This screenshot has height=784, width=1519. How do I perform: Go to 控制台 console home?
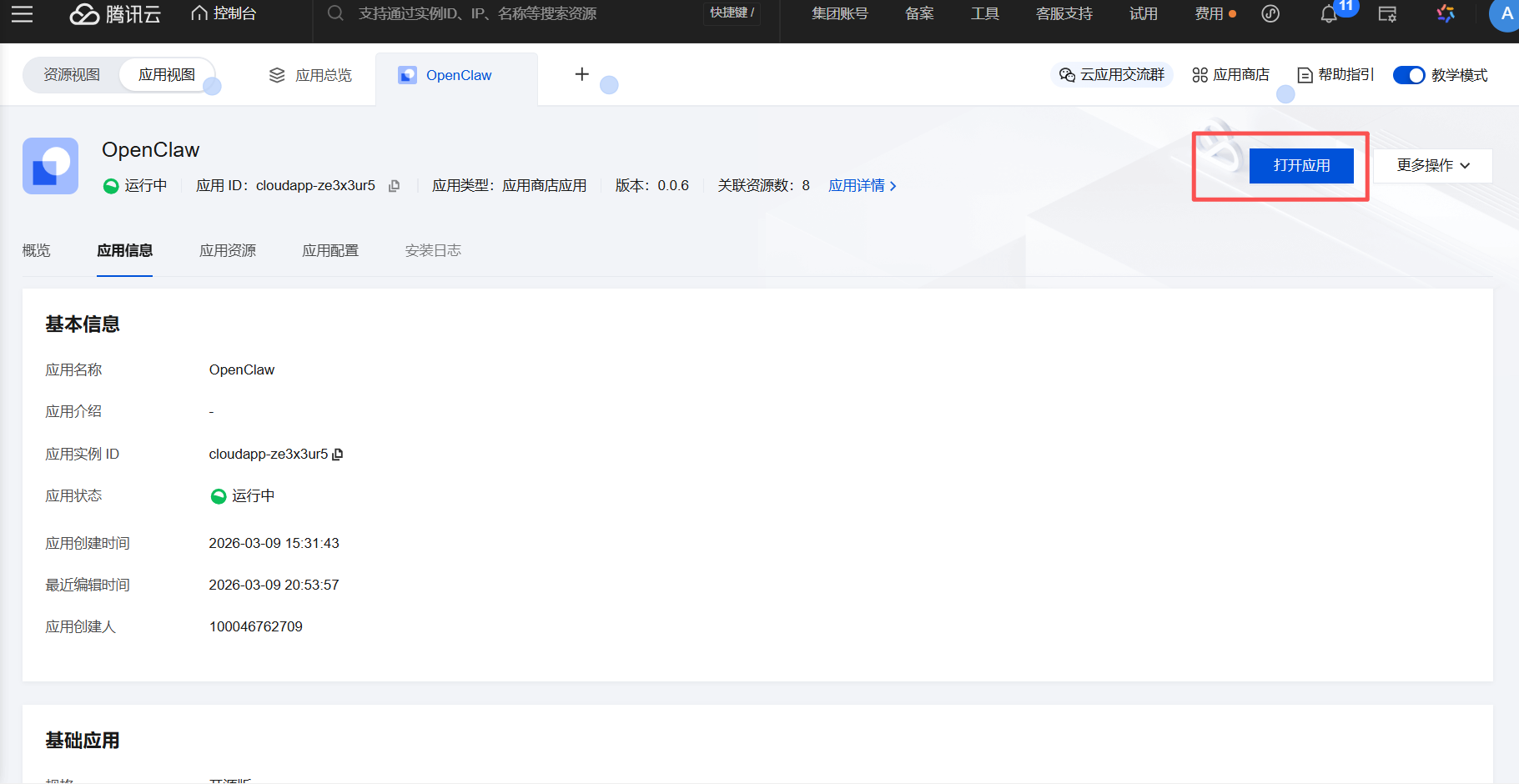point(224,13)
